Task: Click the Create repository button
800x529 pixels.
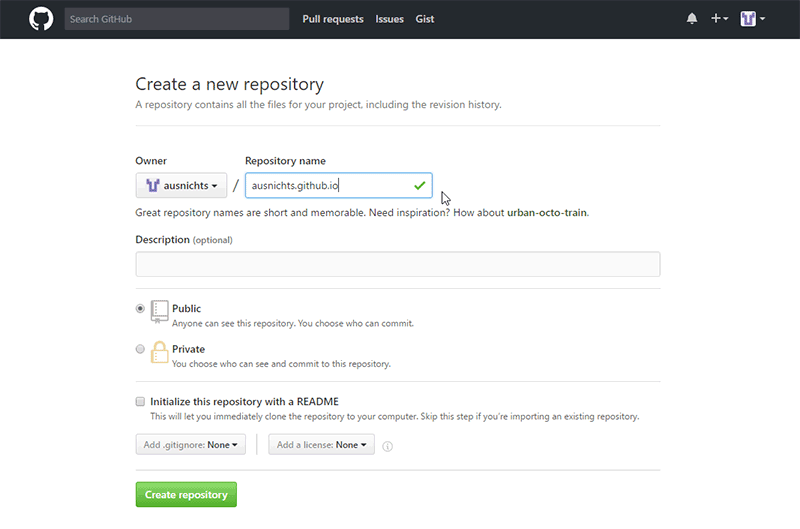Action: tap(186, 494)
